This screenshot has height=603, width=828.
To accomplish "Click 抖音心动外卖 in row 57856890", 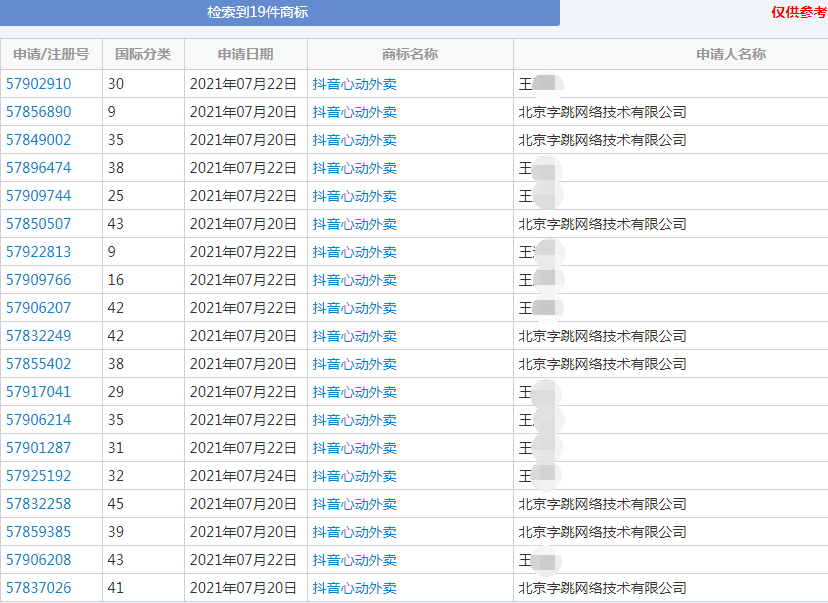I will 354,112.
